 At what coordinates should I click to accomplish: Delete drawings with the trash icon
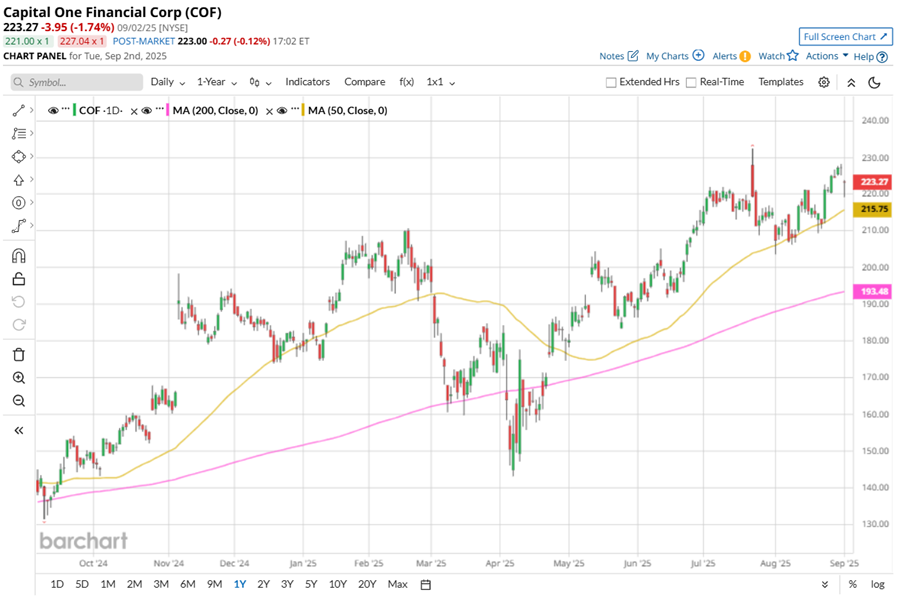point(18,355)
